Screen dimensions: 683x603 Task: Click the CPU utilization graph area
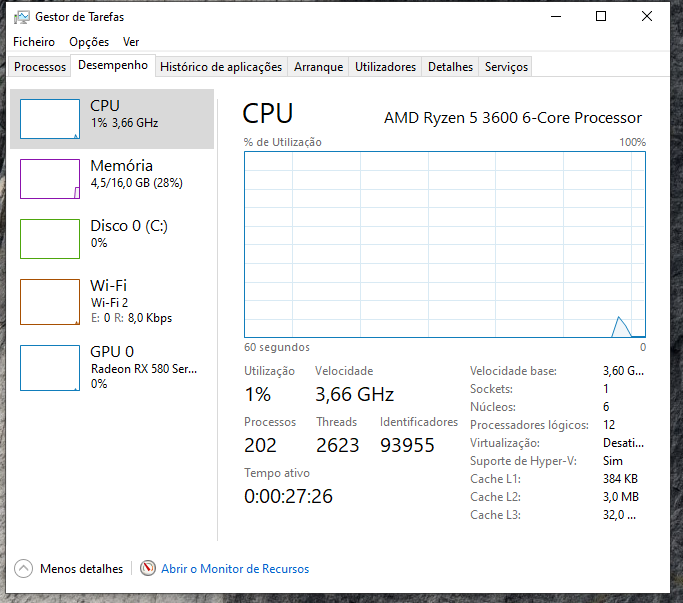pos(445,244)
